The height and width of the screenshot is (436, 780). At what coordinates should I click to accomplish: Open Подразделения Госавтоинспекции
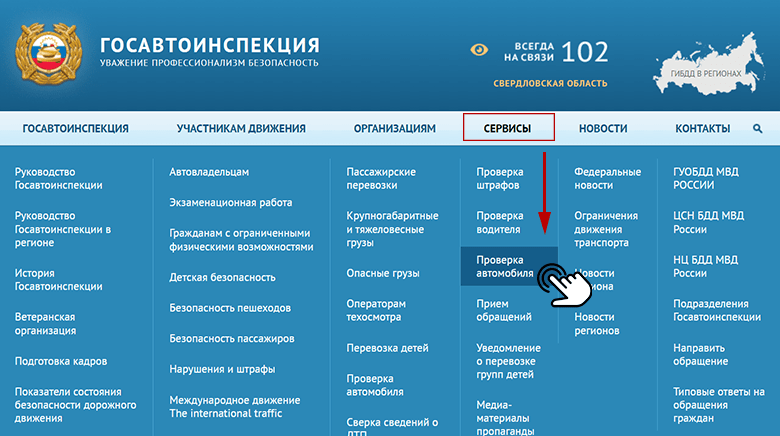[x=717, y=310]
